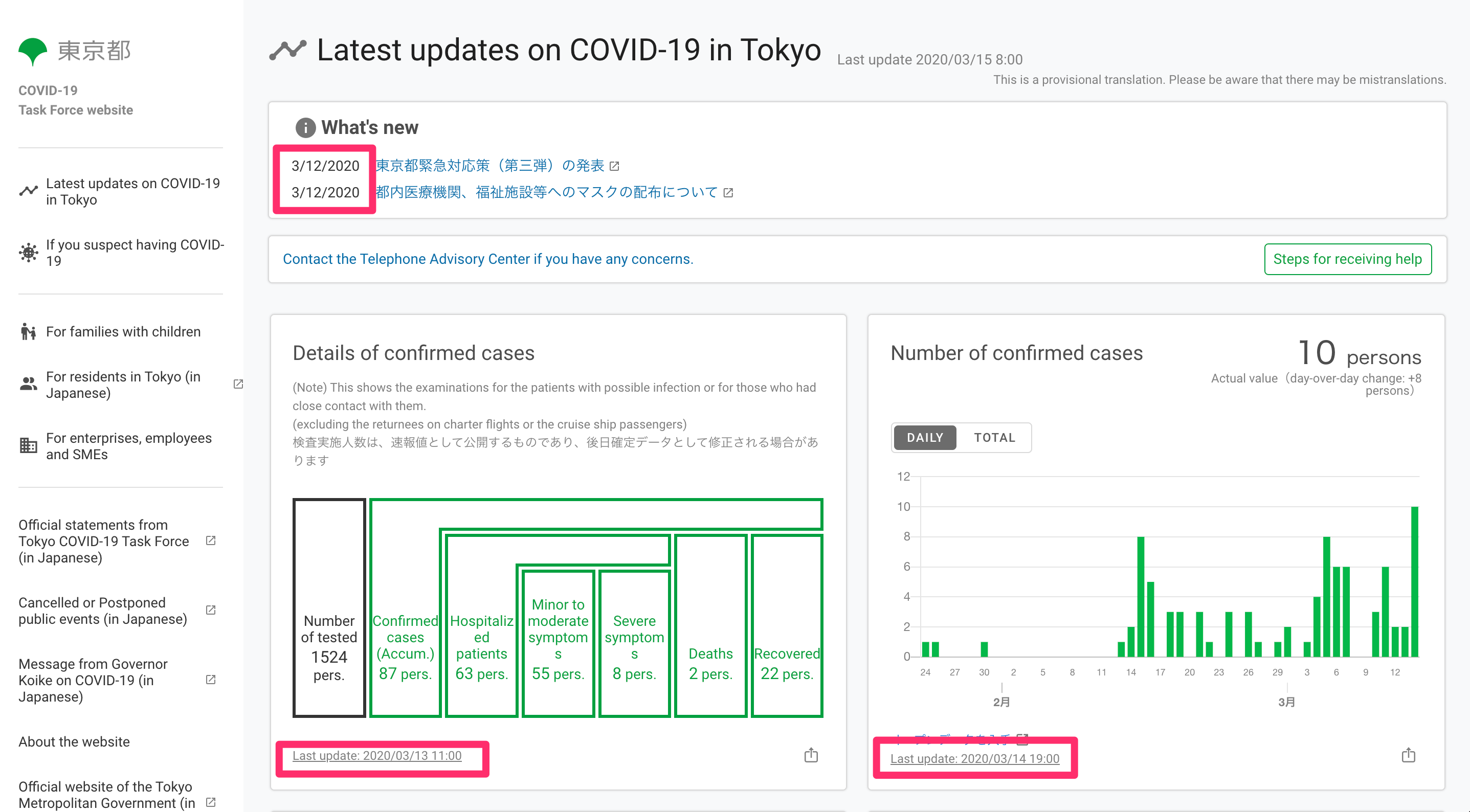Screen dimensions: 1470x812
Task: Switch the chart to TOTAL view
Action: pyautogui.click(x=995, y=437)
